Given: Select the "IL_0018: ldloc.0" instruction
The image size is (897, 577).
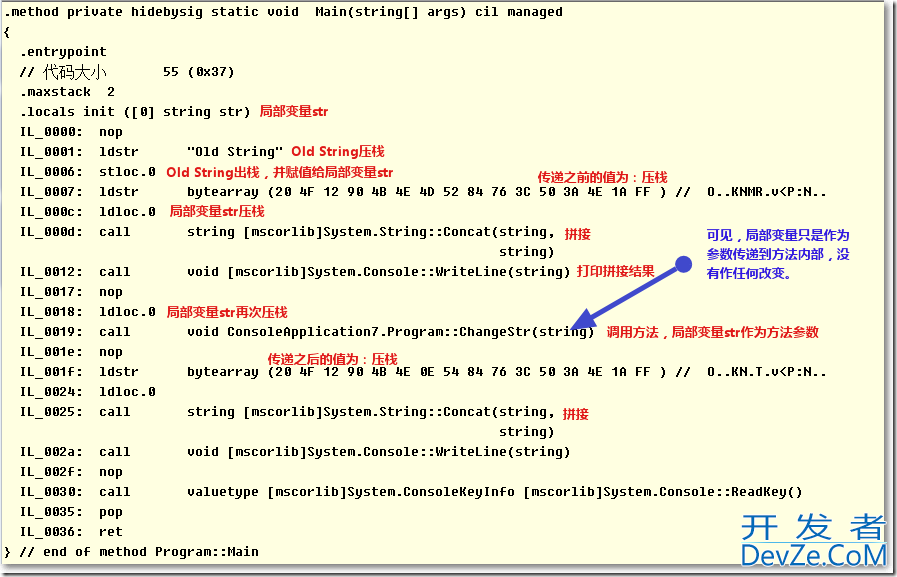Looking at the screenshot, I should [x=88, y=312].
